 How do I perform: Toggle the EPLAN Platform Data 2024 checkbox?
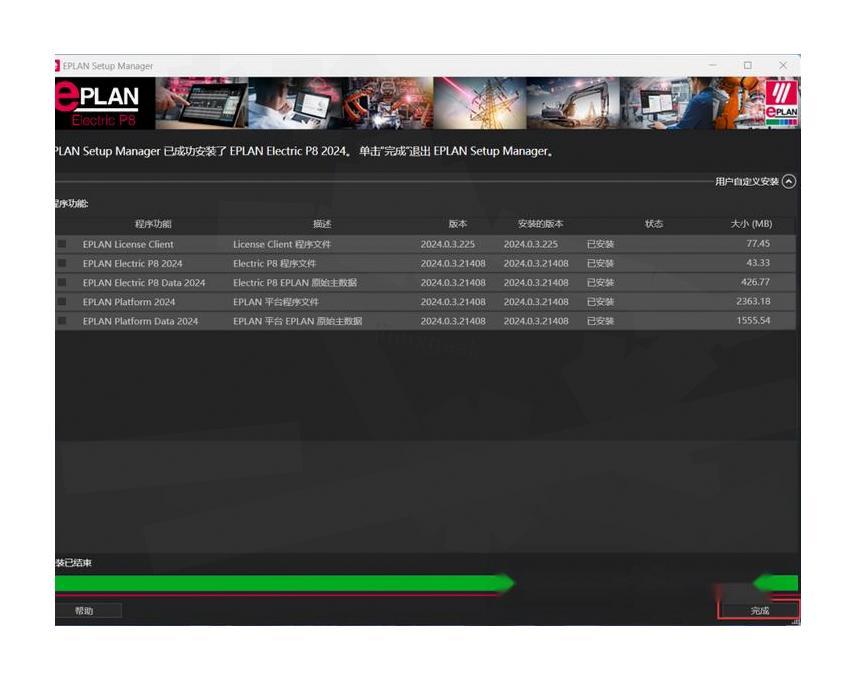(62, 321)
